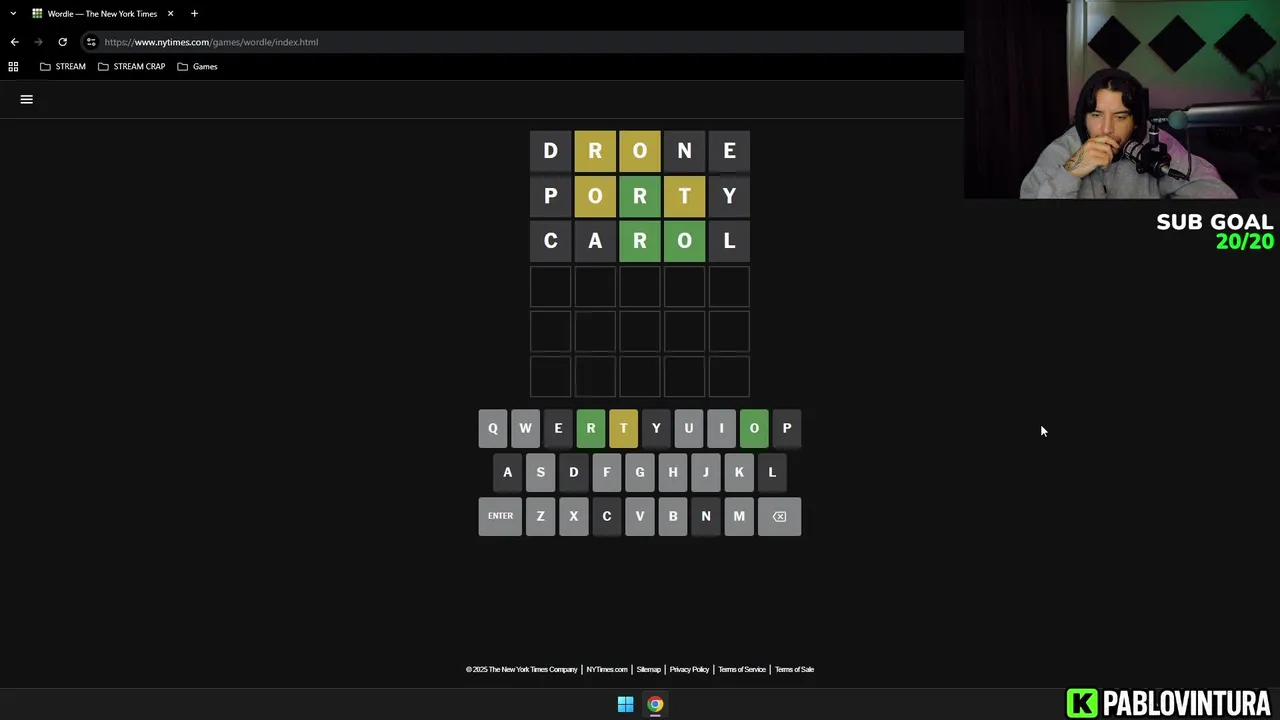Tap the yellow T key
This screenshot has height=720, width=1280.
[623, 428]
